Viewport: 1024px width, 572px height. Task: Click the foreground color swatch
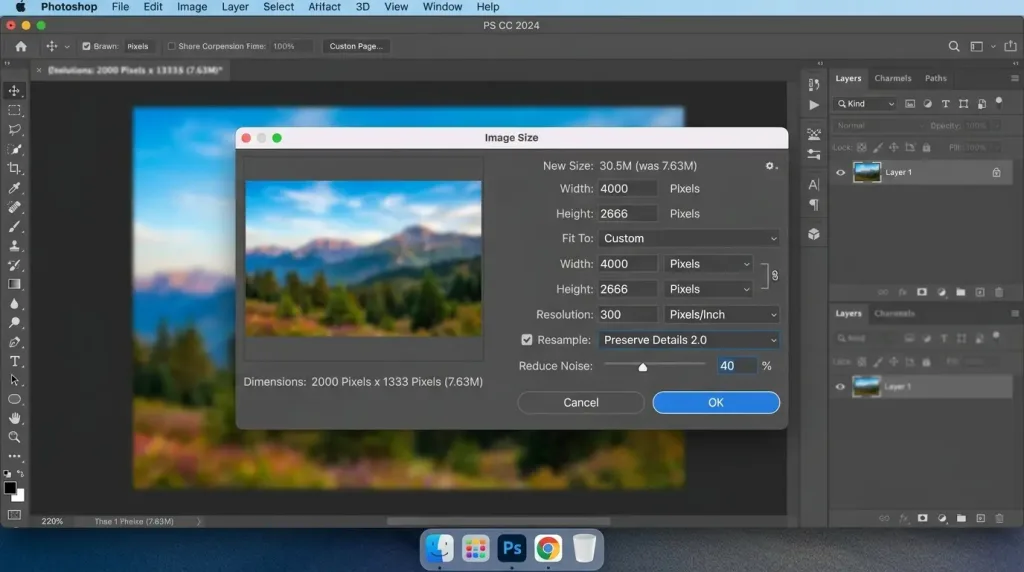coord(10,488)
